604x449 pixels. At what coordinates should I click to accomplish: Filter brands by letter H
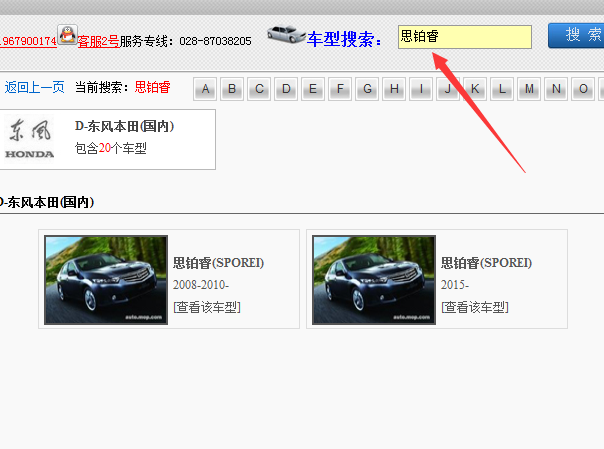(394, 89)
